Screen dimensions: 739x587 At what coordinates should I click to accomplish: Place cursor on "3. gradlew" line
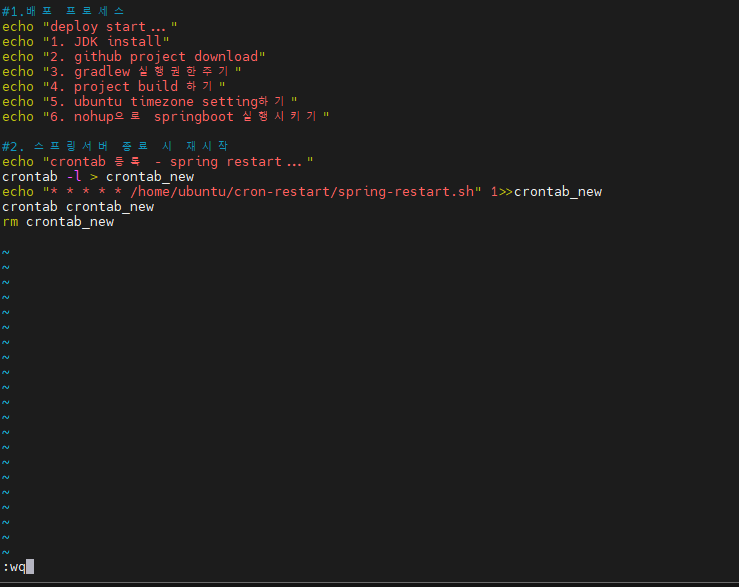pyautogui.click(x=122, y=72)
